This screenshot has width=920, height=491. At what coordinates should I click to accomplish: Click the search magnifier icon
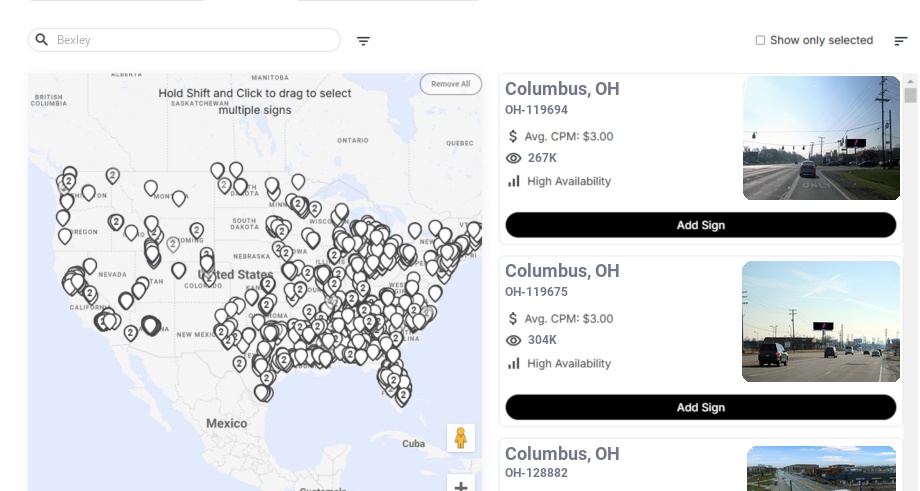pos(42,40)
